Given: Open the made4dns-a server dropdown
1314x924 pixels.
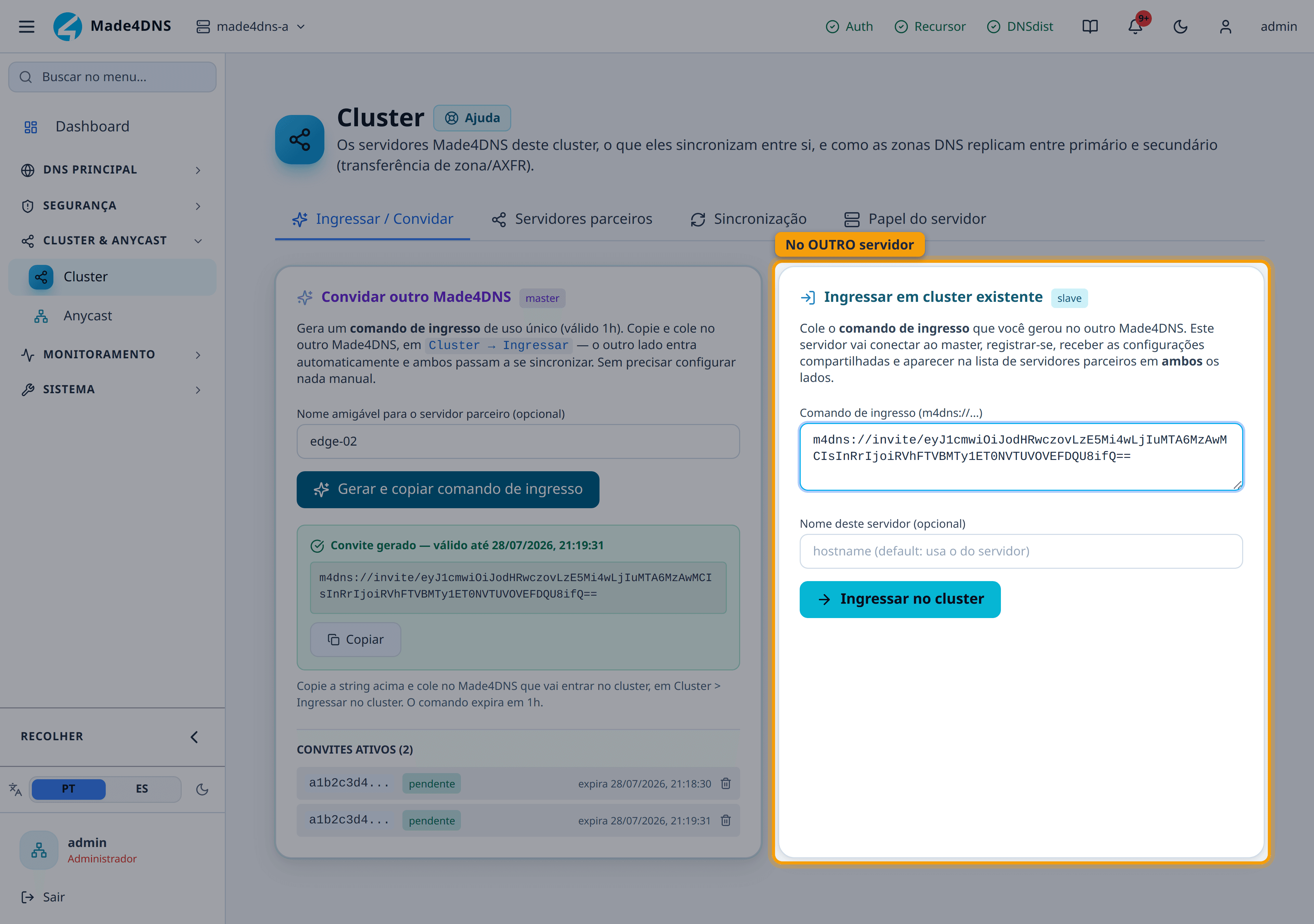Looking at the screenshot, I should coord(251,27).
